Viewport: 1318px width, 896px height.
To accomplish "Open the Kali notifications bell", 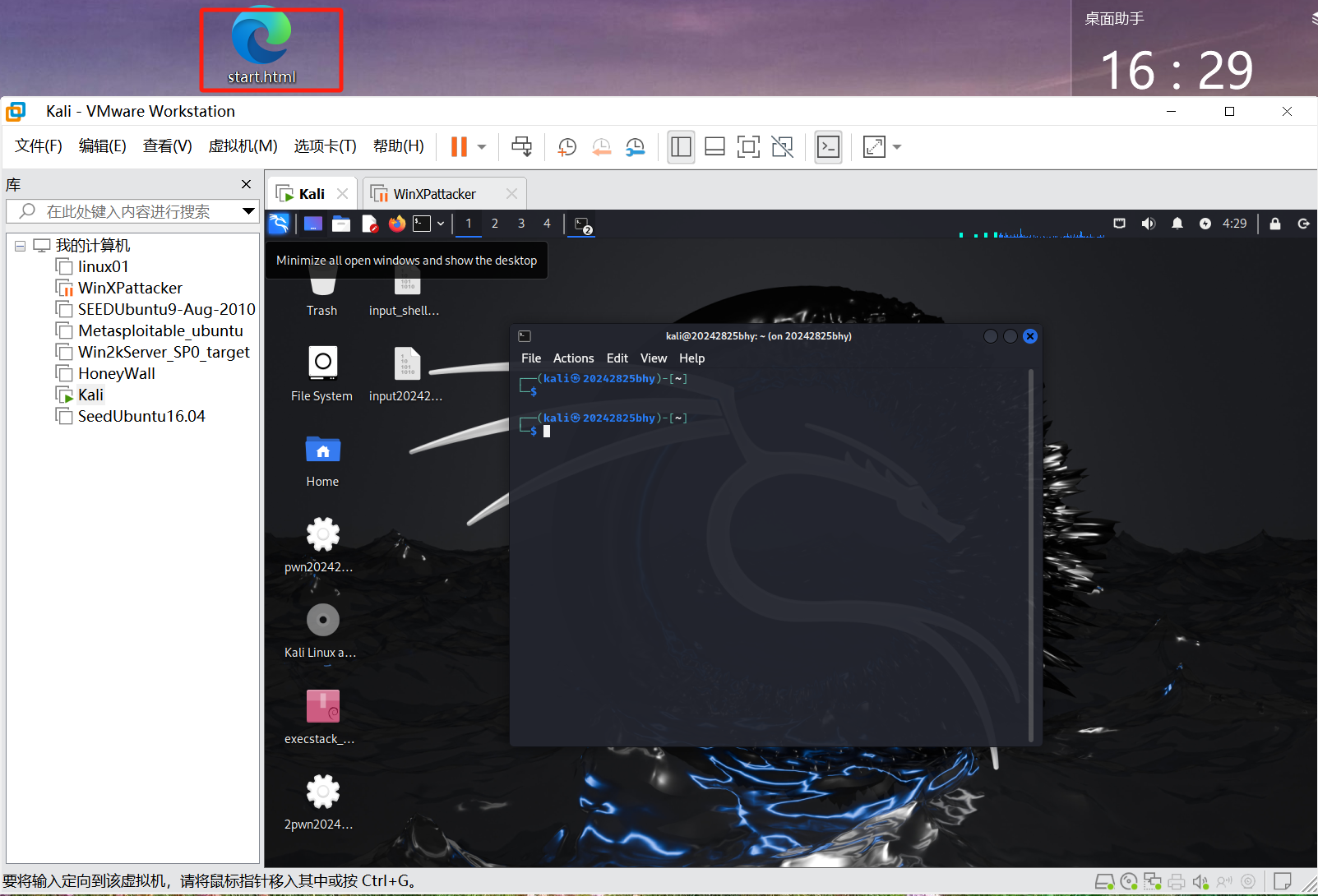I will tap(1177, 224).
